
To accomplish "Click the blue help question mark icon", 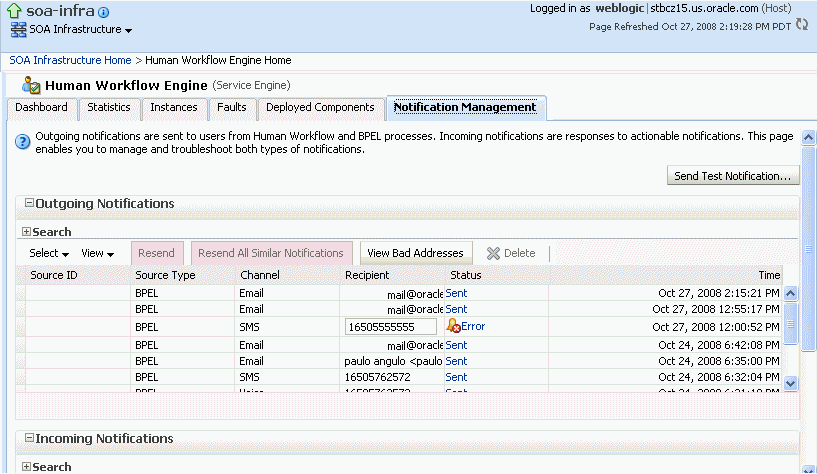I will tap(22, 141).
